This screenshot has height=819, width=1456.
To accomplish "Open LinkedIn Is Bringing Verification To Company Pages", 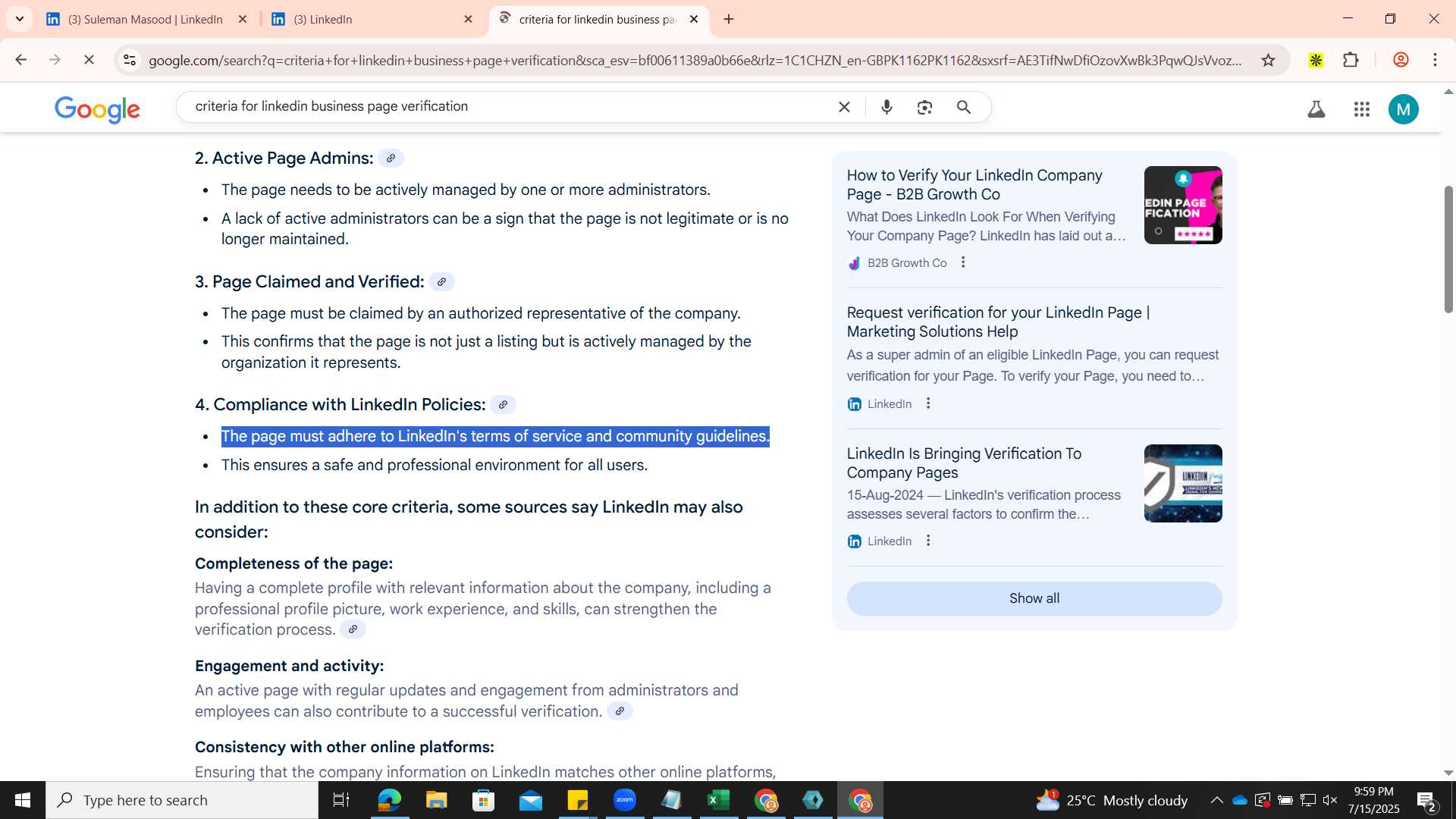I will tap(964, 463).
